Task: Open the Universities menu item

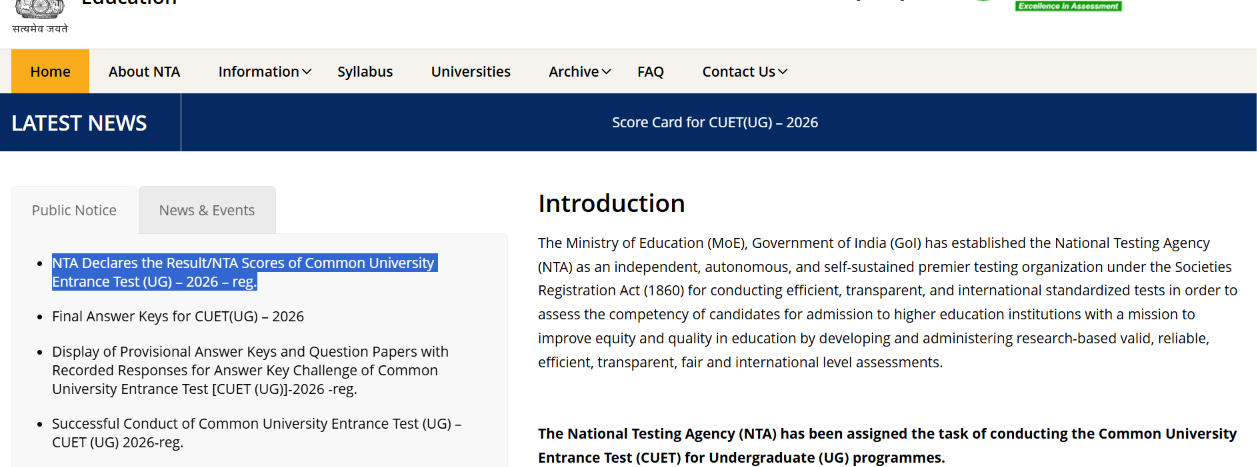Action: click(x=471, y=71)
